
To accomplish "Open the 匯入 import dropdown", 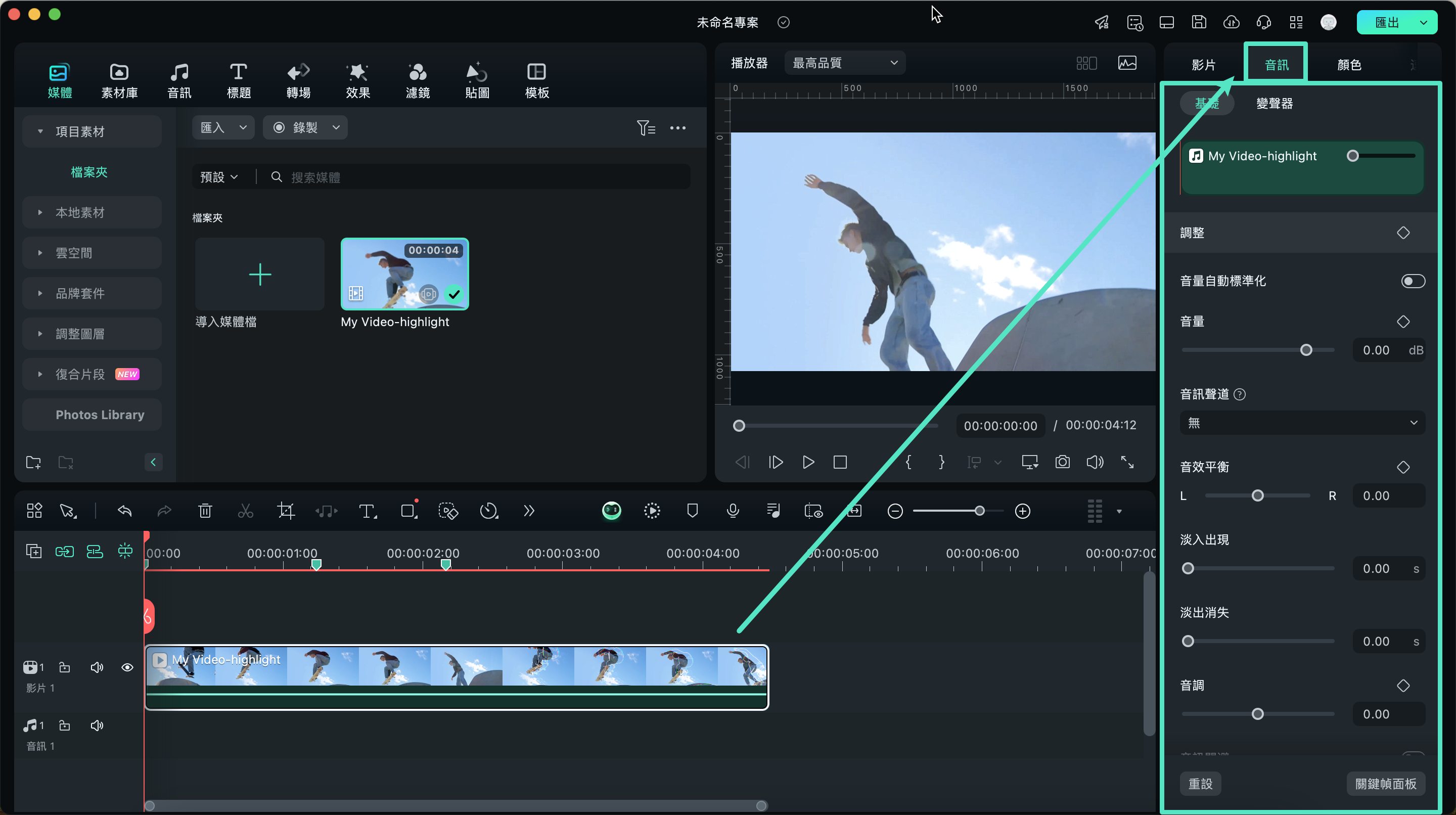I will (222, 127).
